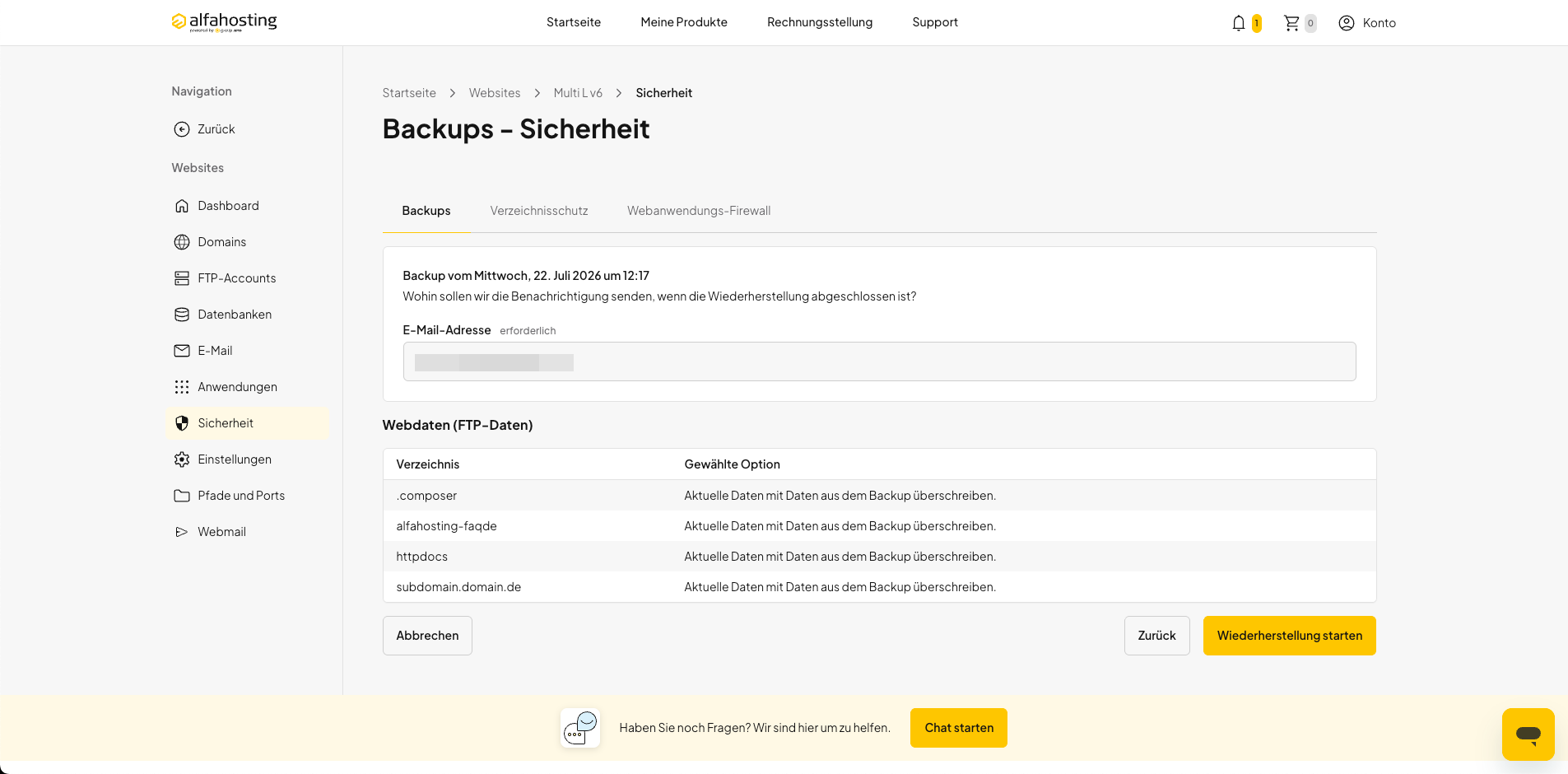Click overwrite option text in .composer row
This screenshot has width=1568, height=774.
click(x=840, y=496)
